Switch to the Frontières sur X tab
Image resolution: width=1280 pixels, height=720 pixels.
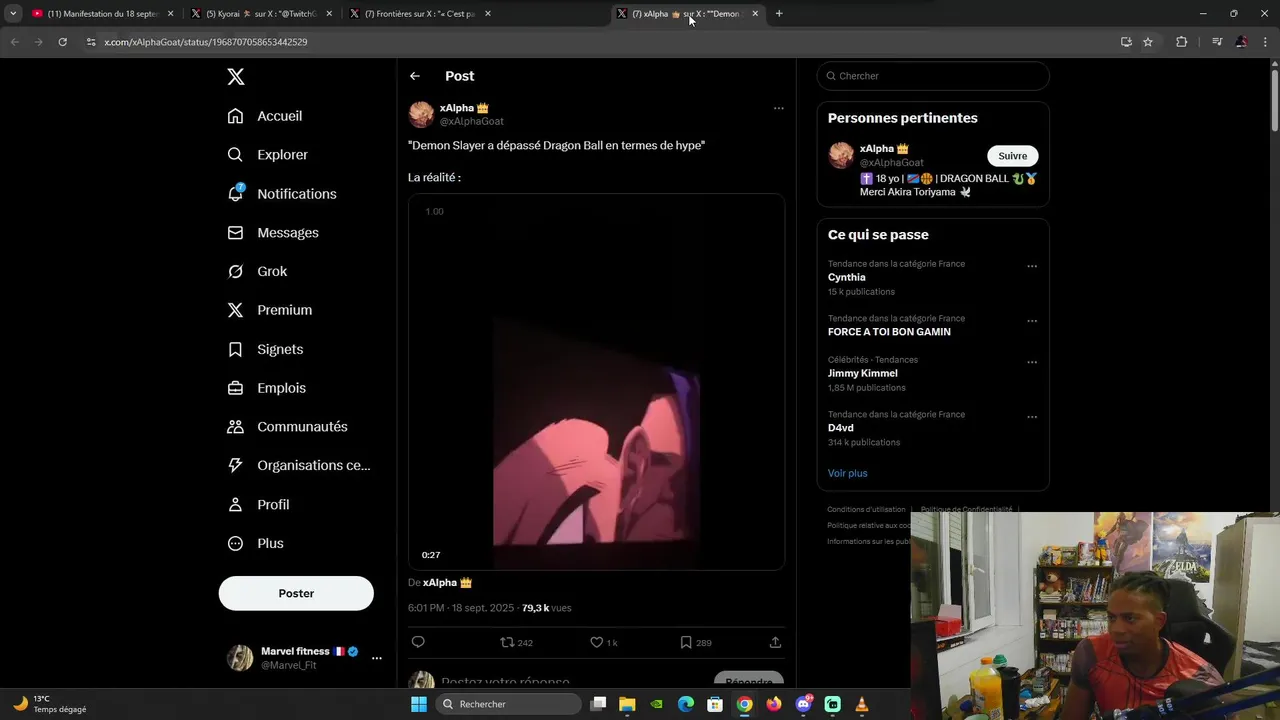click(x=419, y=14)
